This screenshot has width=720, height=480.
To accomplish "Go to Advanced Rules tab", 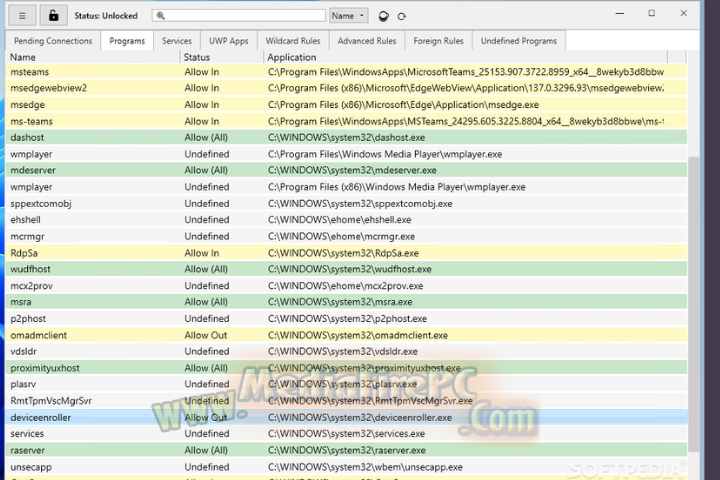I will pos(367,41).
